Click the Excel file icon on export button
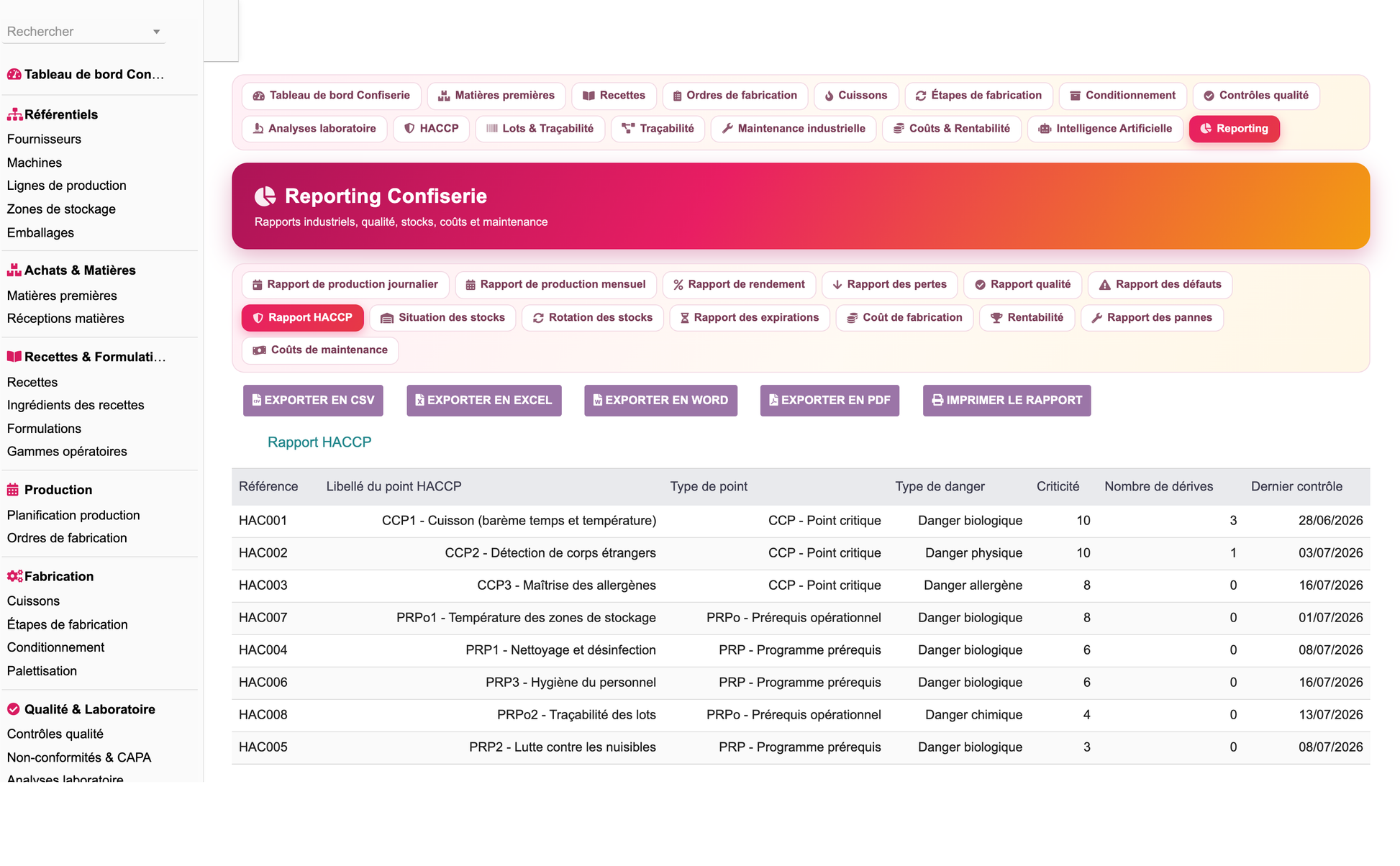The width and height of the screenshot is (1400, 866). [x=420, y=400]
